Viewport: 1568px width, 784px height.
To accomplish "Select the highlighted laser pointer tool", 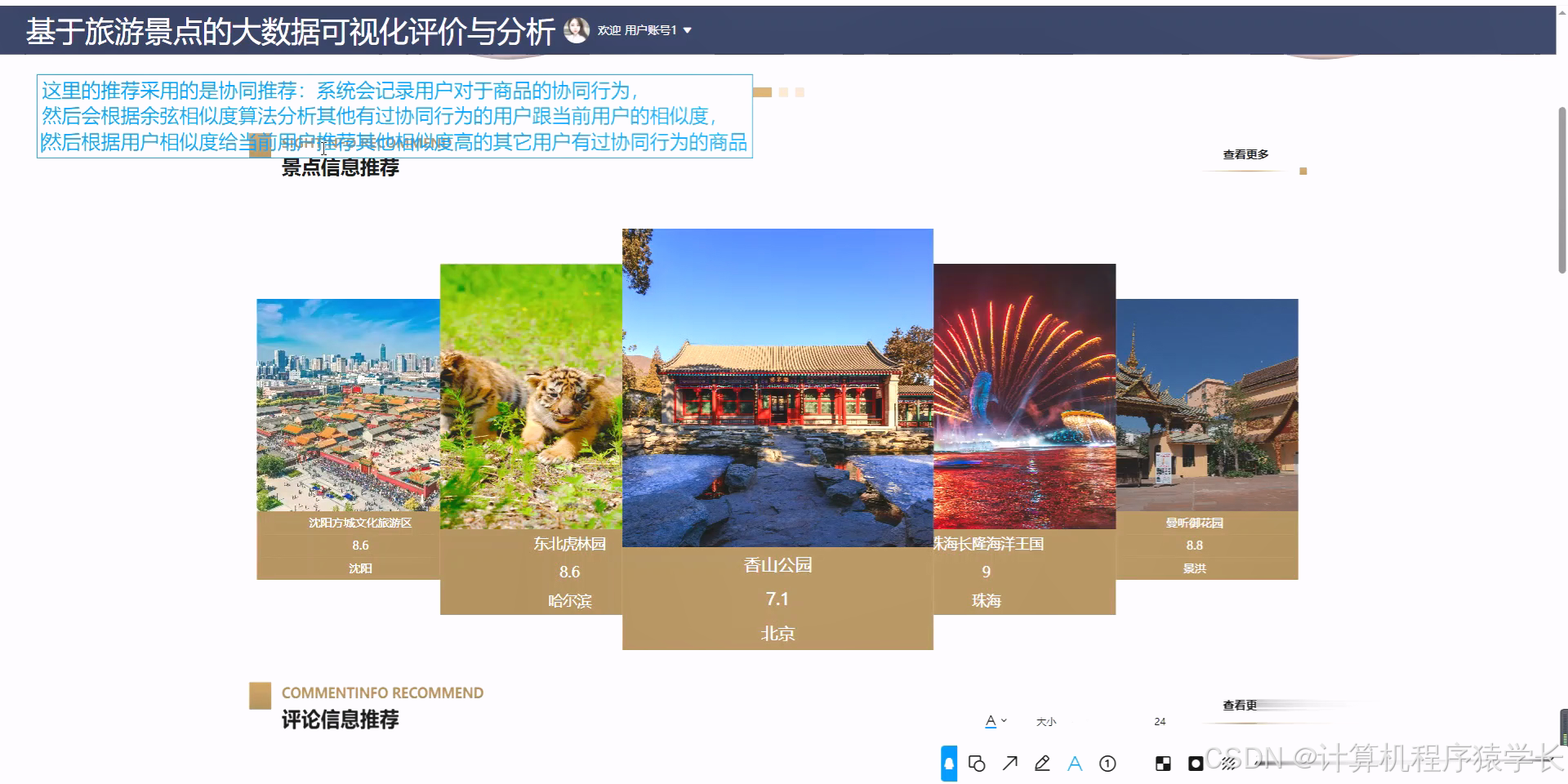I will [948, 763].
